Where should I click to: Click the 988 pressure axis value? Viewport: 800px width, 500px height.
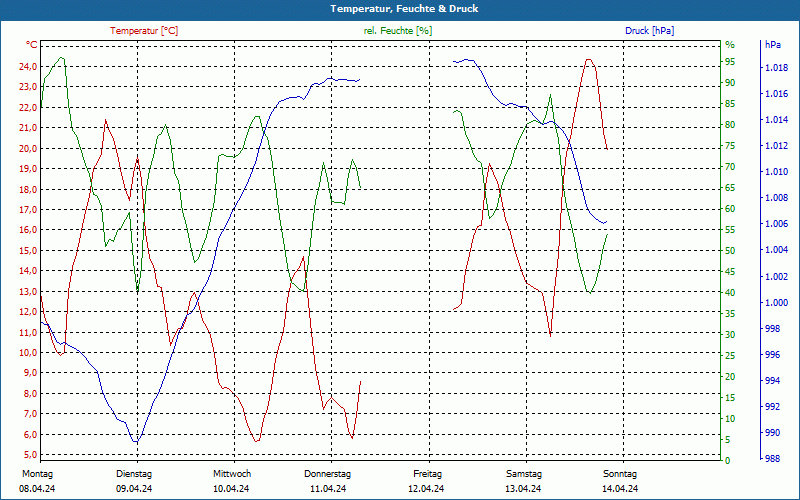click(x=772, y=459)
